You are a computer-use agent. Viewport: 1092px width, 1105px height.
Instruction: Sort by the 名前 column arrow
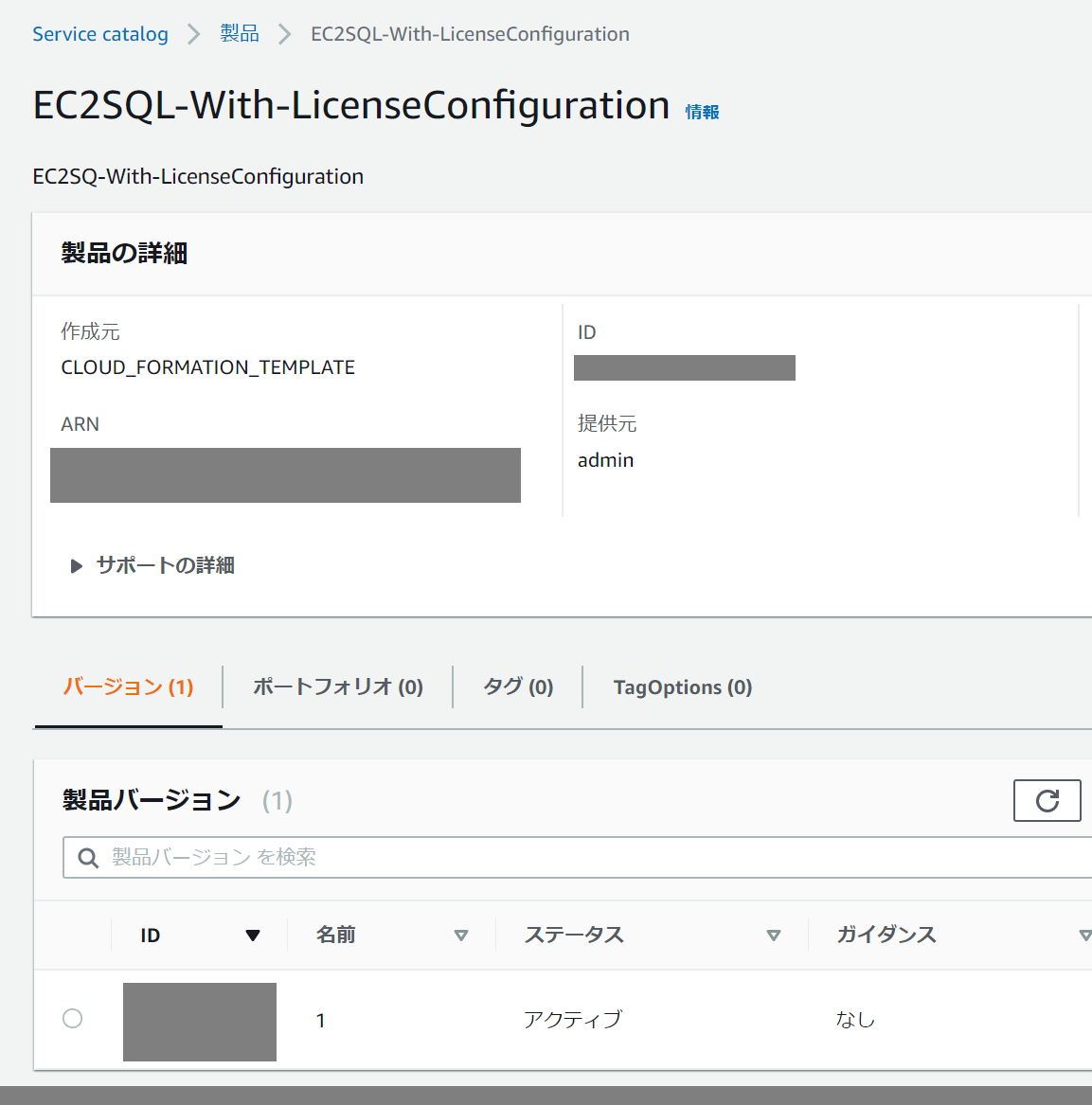pyautogui.click(x=461, y=936)
